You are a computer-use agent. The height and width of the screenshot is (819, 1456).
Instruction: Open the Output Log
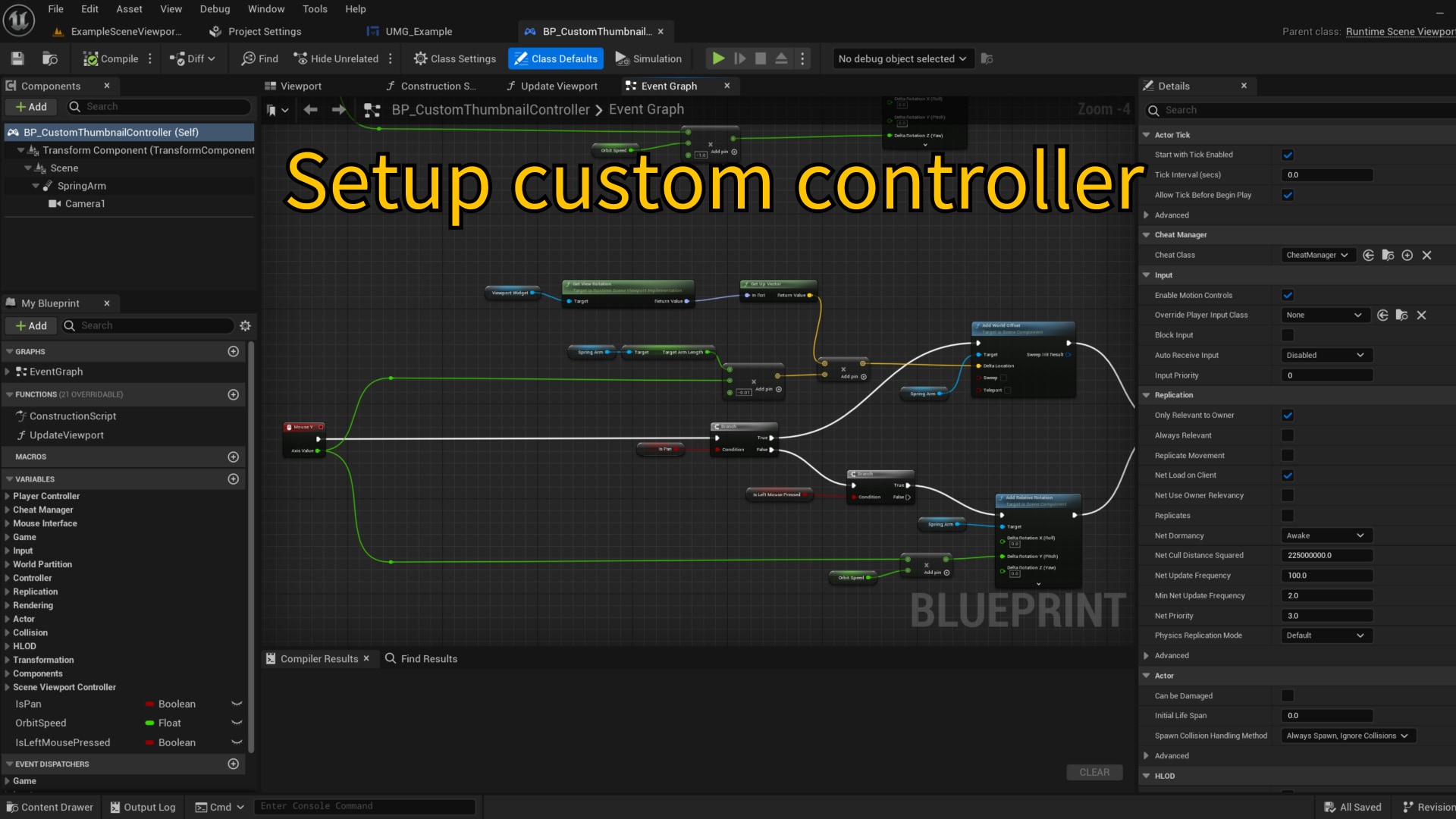click(x=143, y=807)
